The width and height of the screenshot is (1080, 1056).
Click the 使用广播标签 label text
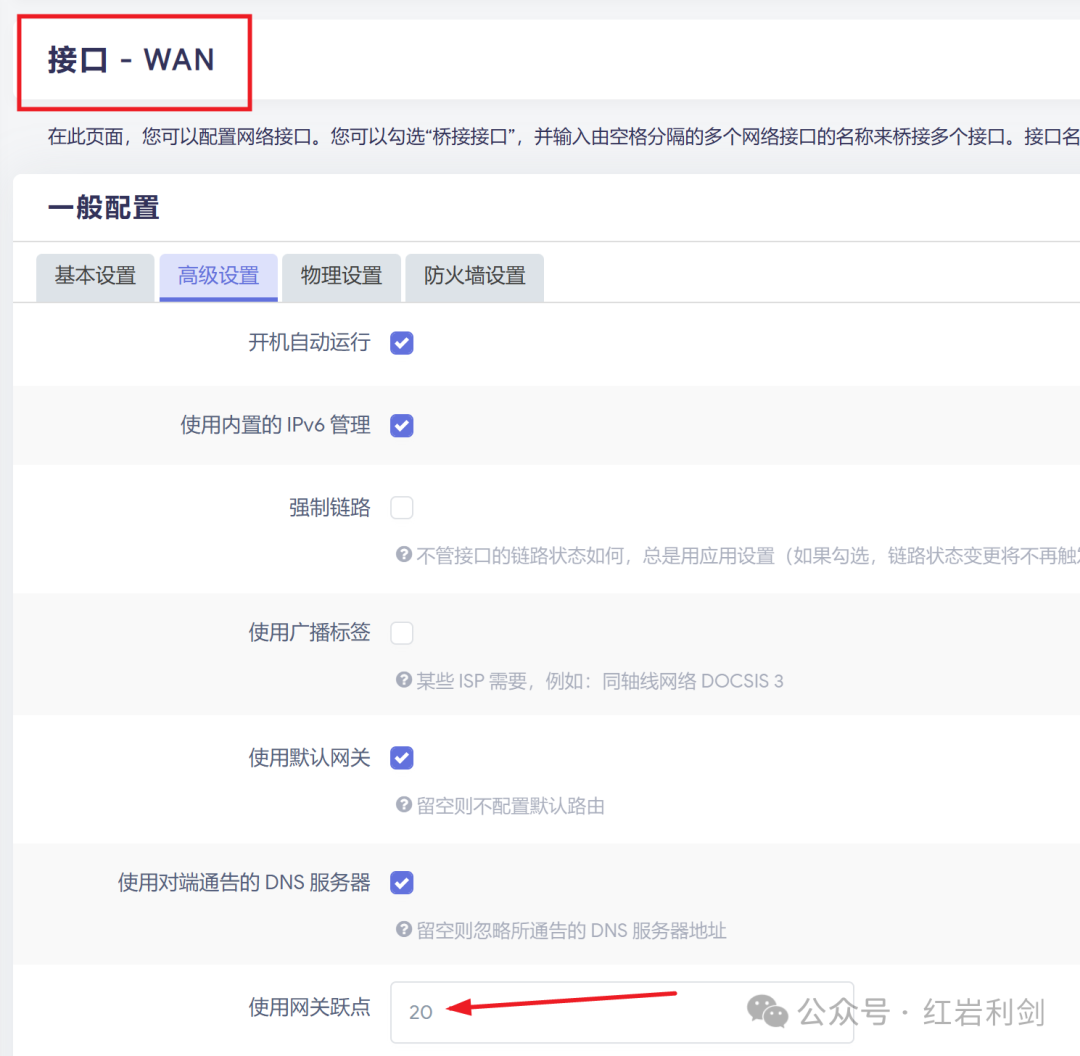[x=309, y=632]
